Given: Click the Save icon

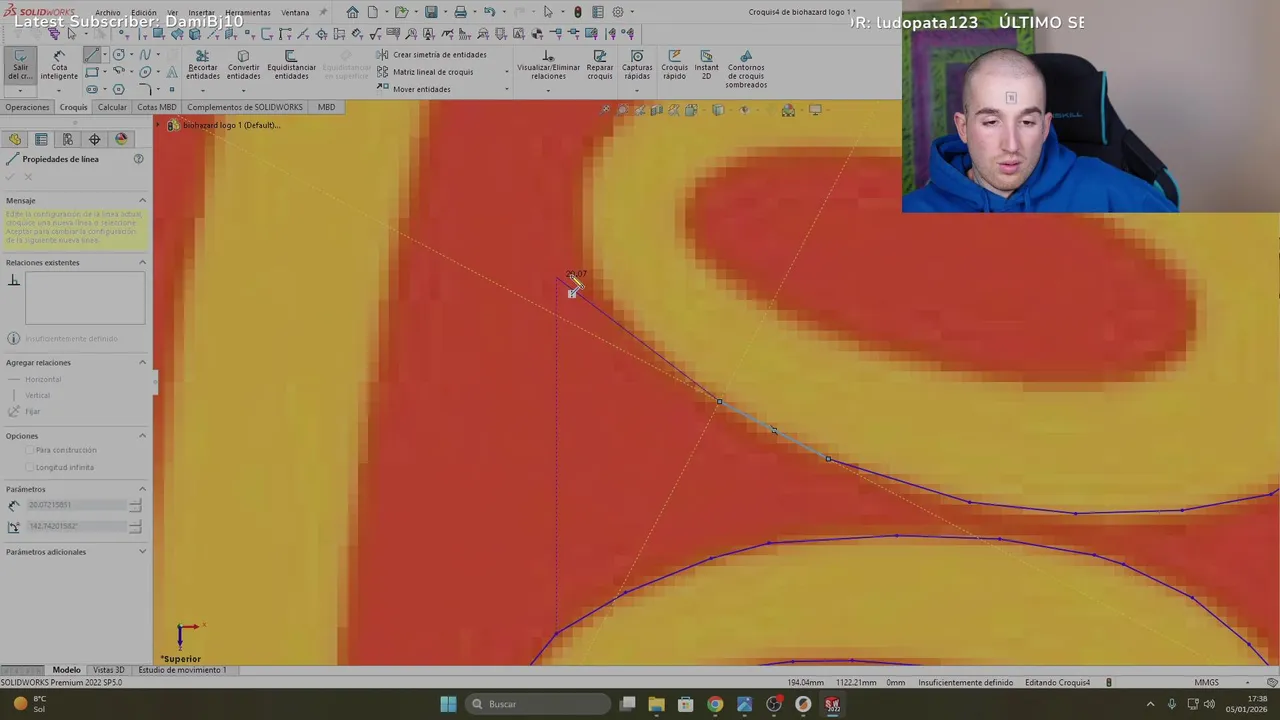Looking at the screenshot, I should click(x=431, y=12).
